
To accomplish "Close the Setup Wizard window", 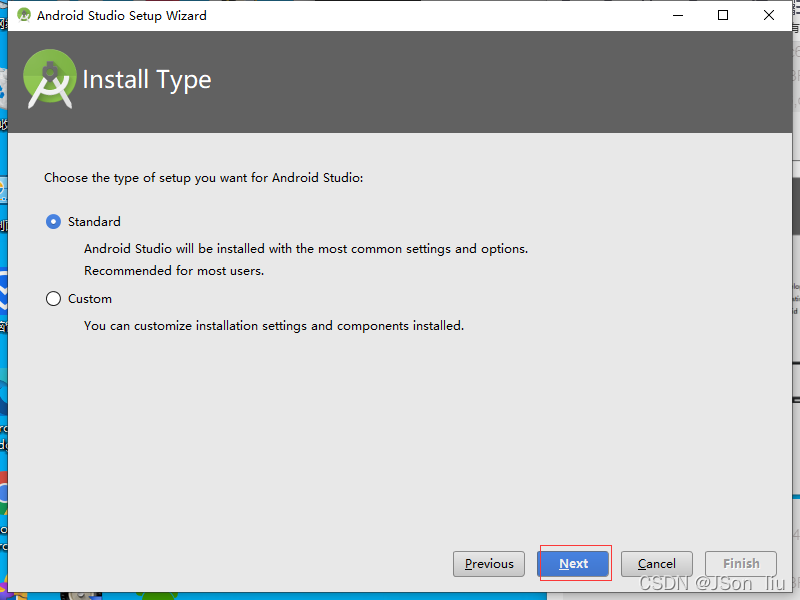I will click(x=769, y=15).
